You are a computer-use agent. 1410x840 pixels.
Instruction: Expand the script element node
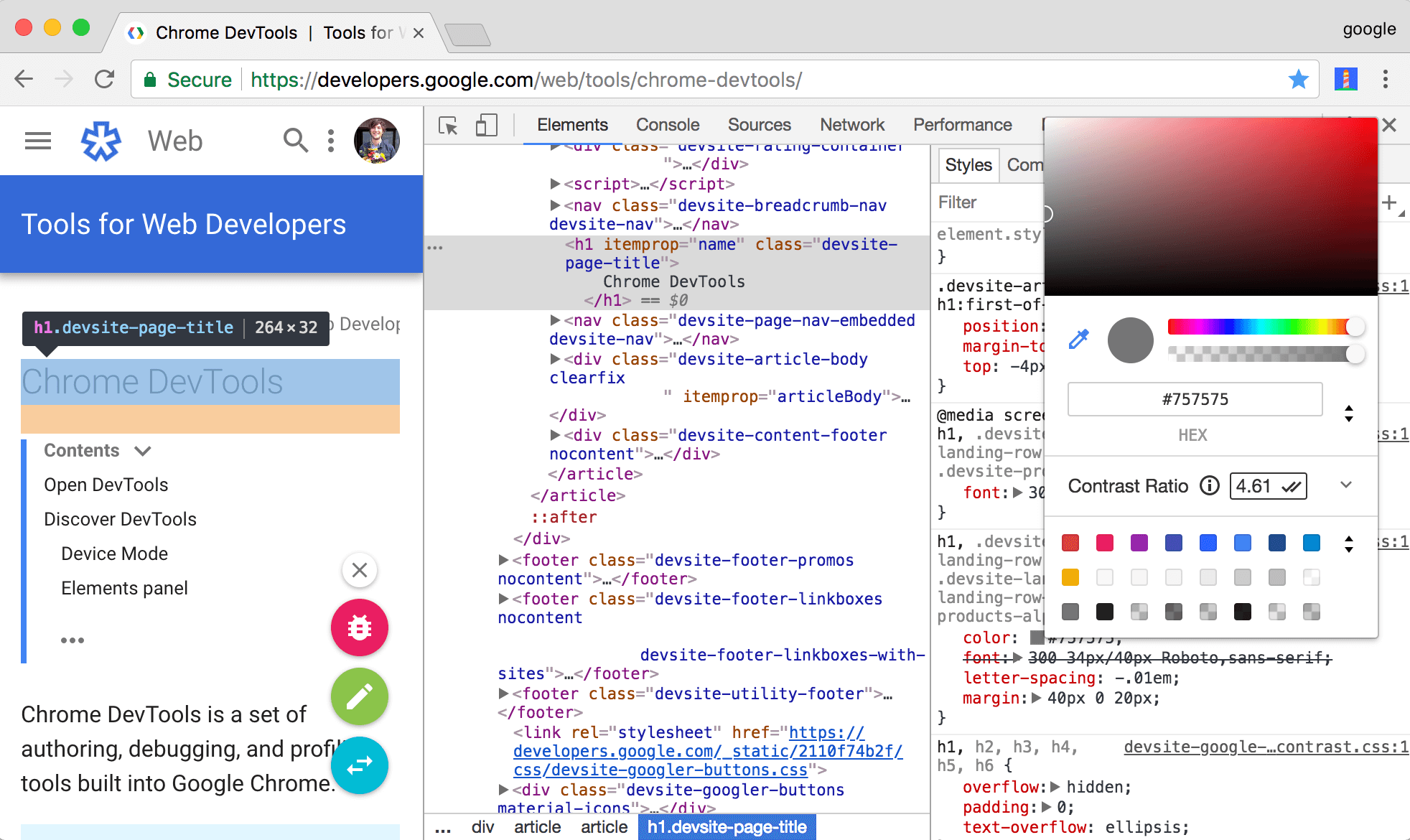click(x=555, y=184)
